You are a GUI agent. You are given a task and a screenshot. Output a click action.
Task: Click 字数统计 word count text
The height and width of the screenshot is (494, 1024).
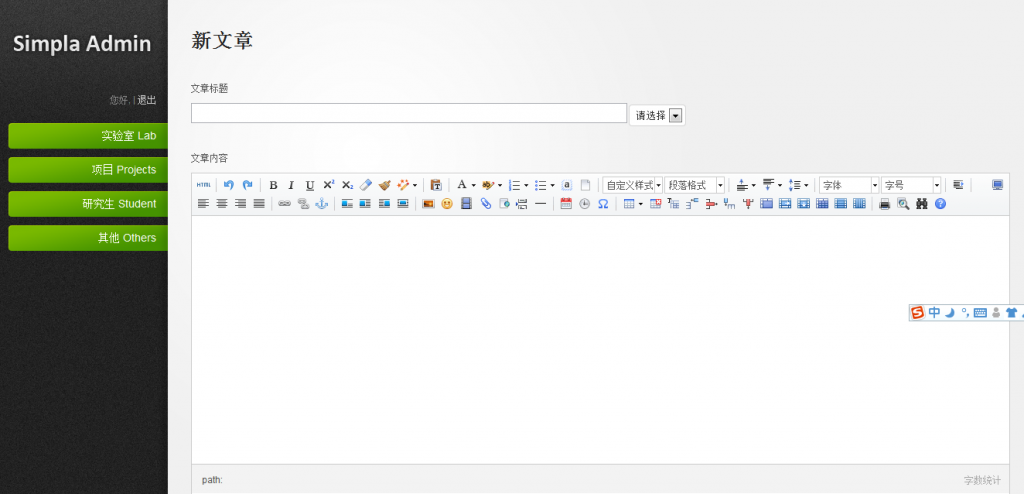[982, 480]
